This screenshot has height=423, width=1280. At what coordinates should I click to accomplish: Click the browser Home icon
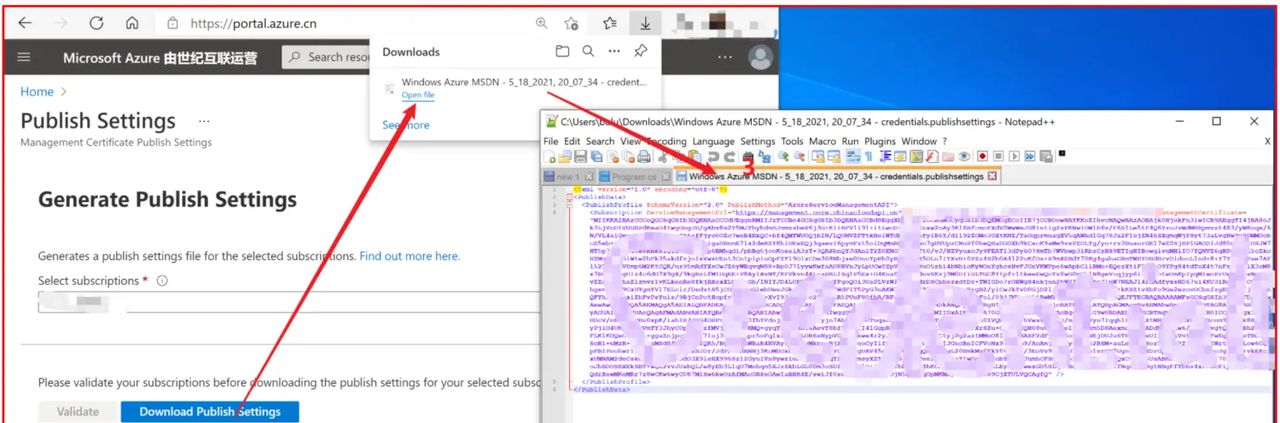132,22
